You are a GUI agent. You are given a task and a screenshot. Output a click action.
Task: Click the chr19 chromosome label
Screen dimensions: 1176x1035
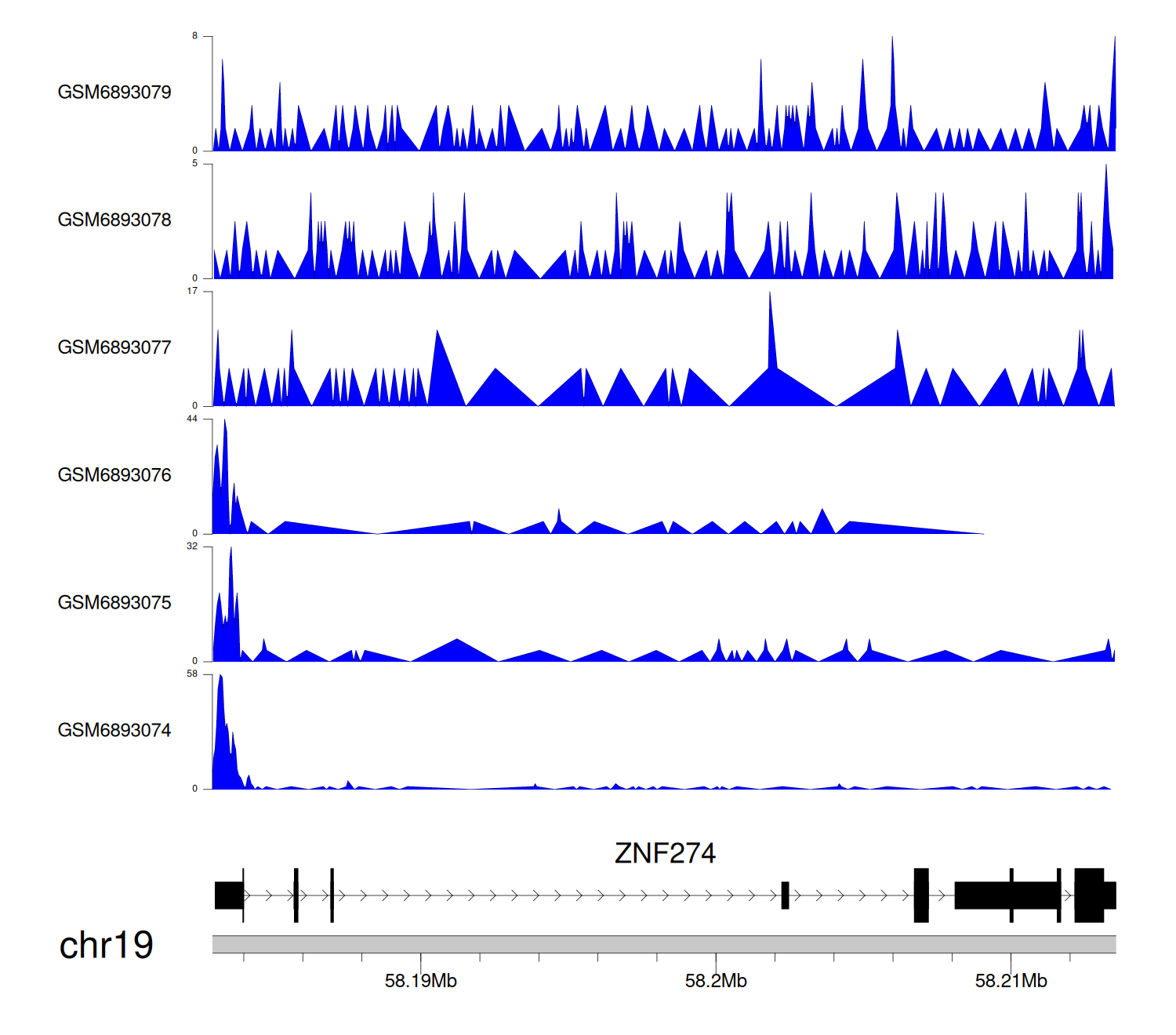click(x=106, y=945)
